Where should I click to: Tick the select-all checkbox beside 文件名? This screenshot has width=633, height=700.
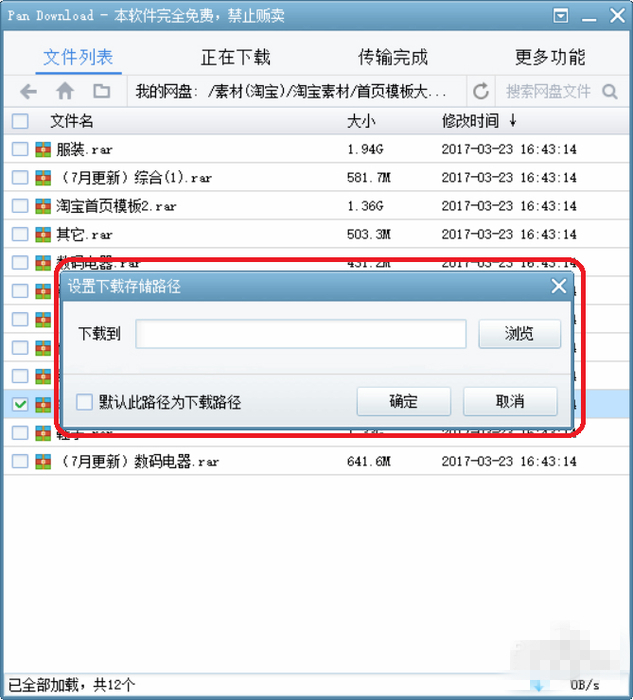click(20, 121)
